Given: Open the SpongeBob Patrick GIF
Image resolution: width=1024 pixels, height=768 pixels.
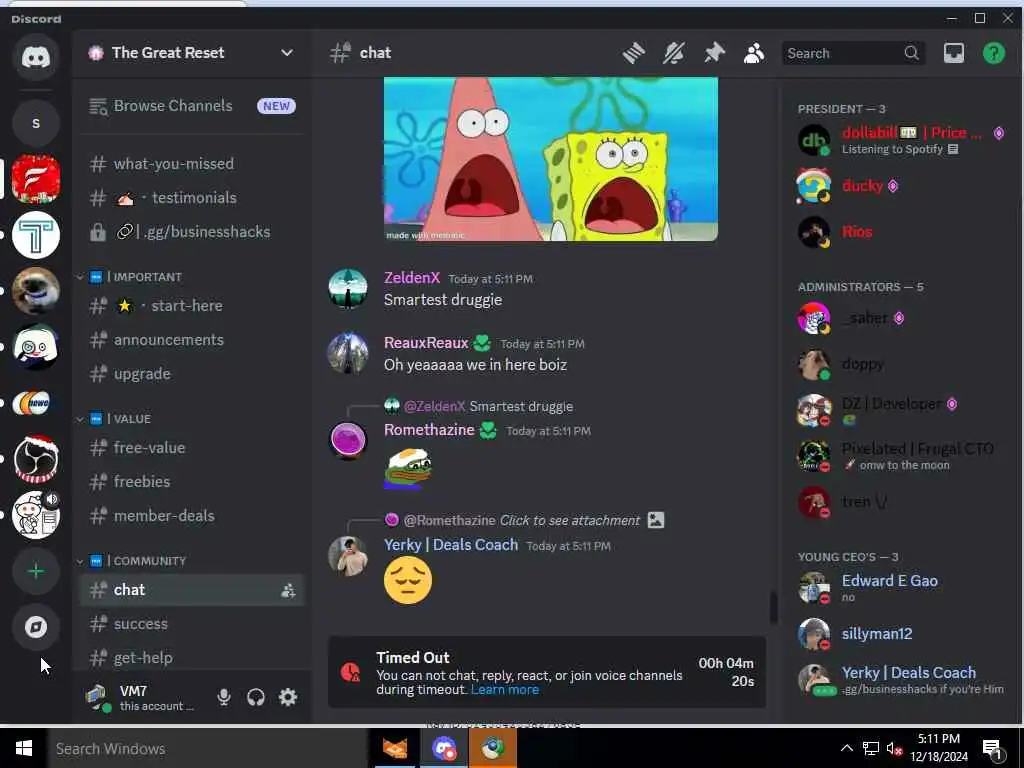Looking at the screenshot, I should (x=551, y=159).
